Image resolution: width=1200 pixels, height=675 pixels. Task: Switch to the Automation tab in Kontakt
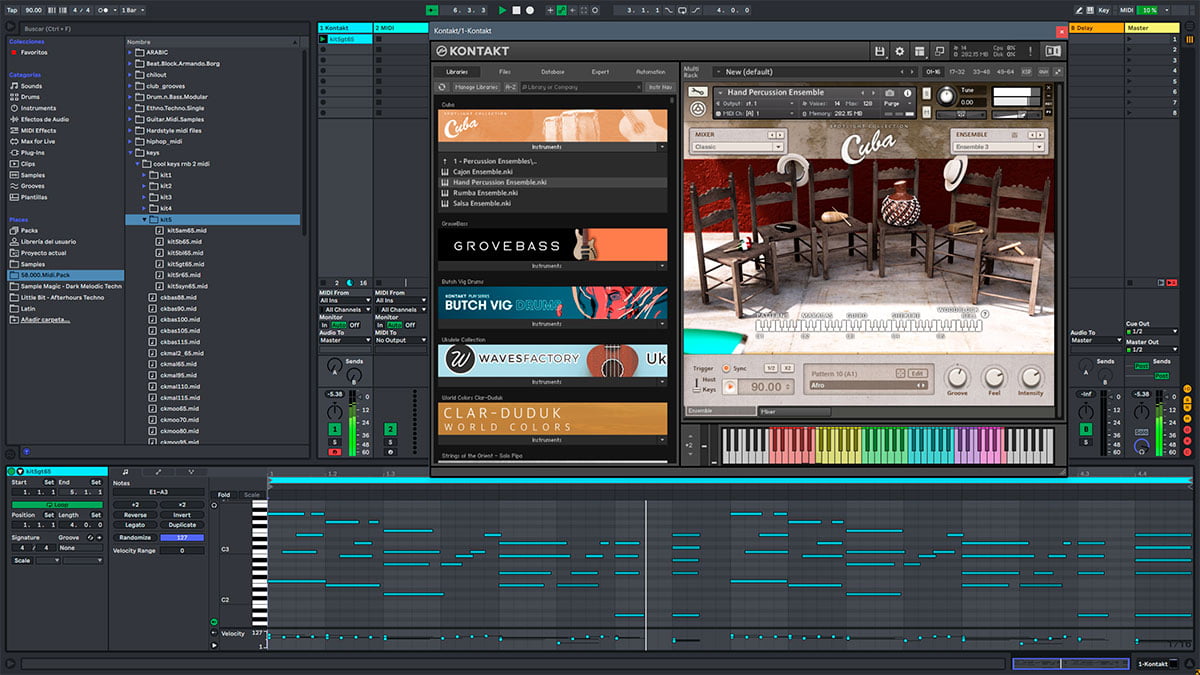click(650, 72)
